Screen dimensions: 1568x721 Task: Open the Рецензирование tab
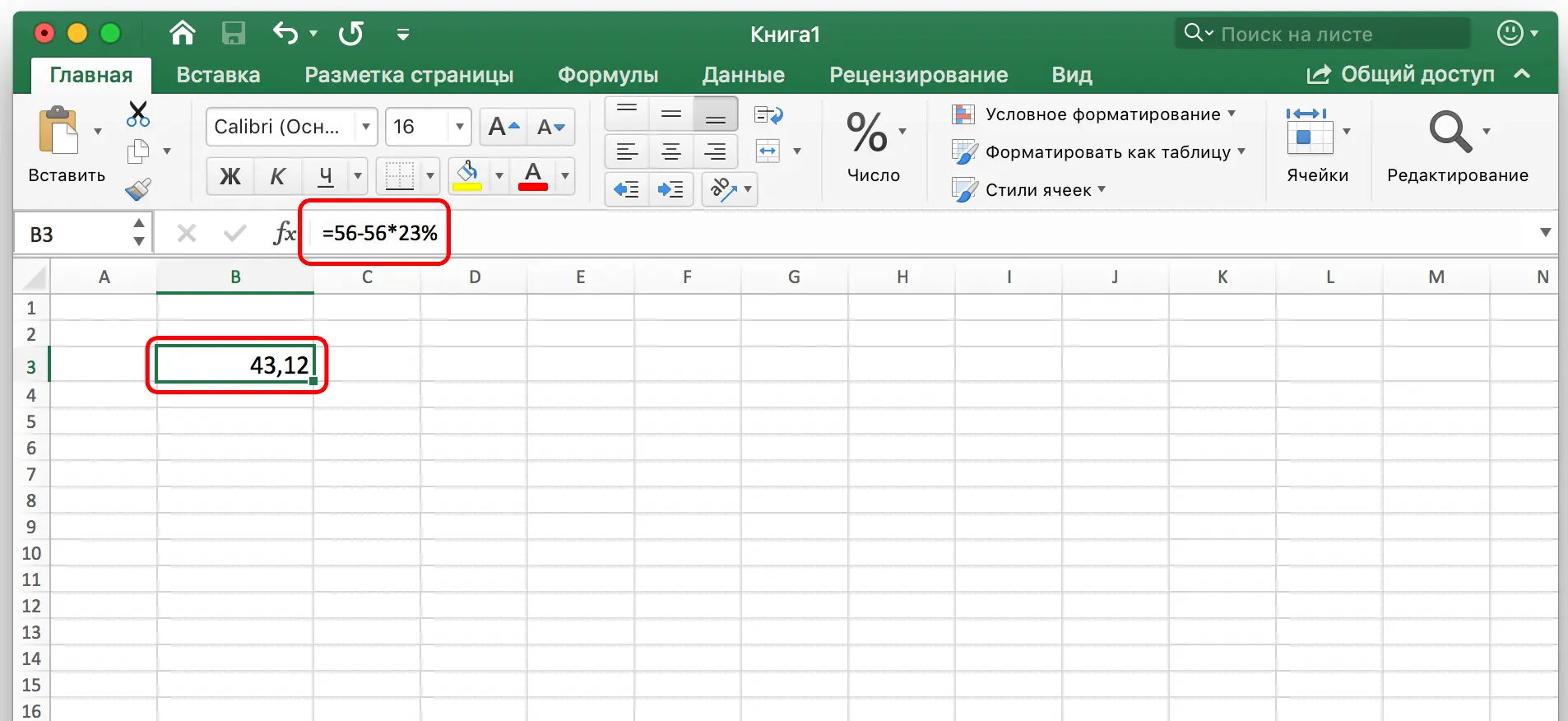tap(919, 75)
